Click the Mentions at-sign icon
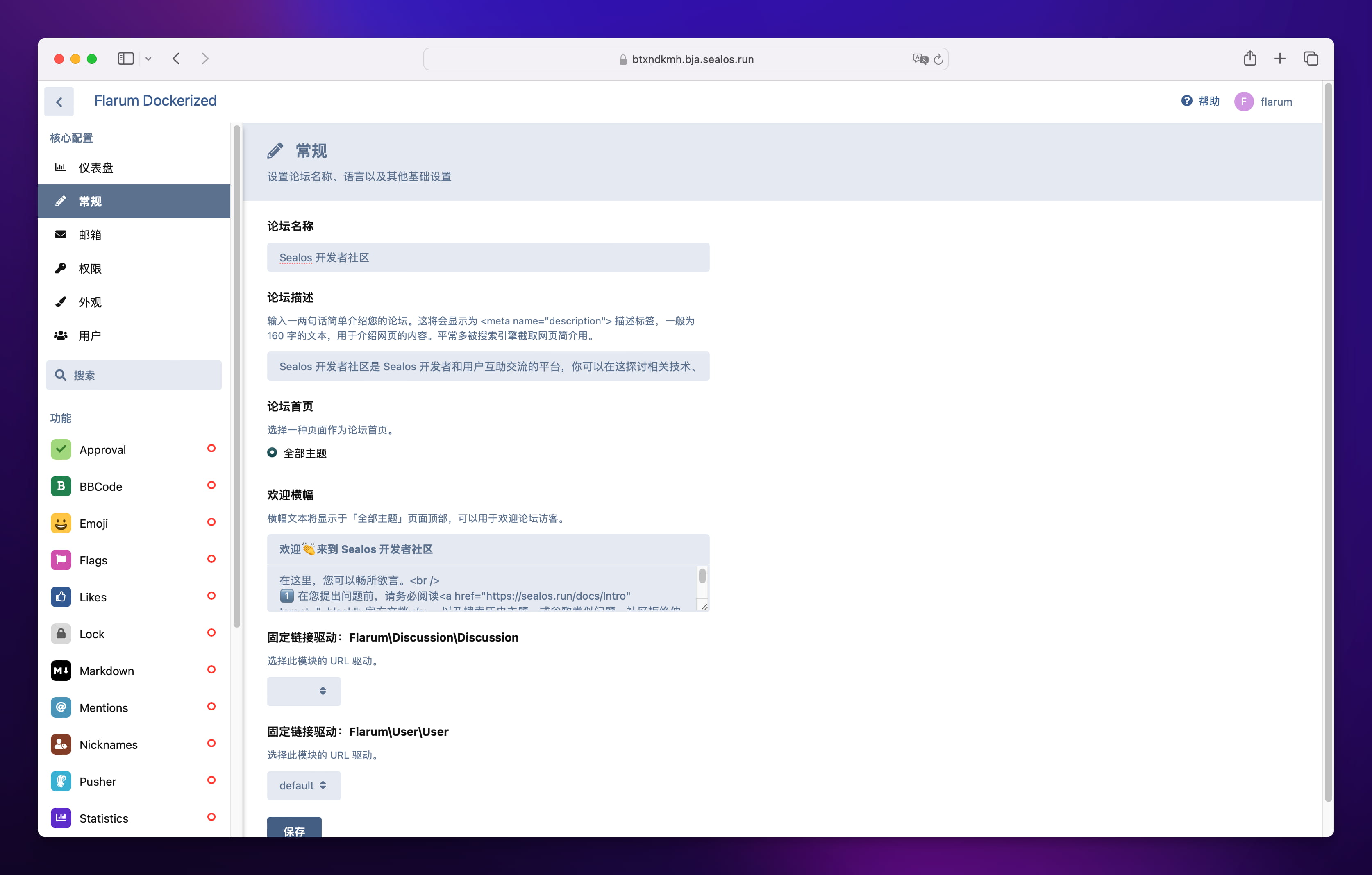This screenshot has width=1372, height=875. (x=61, y=707)
